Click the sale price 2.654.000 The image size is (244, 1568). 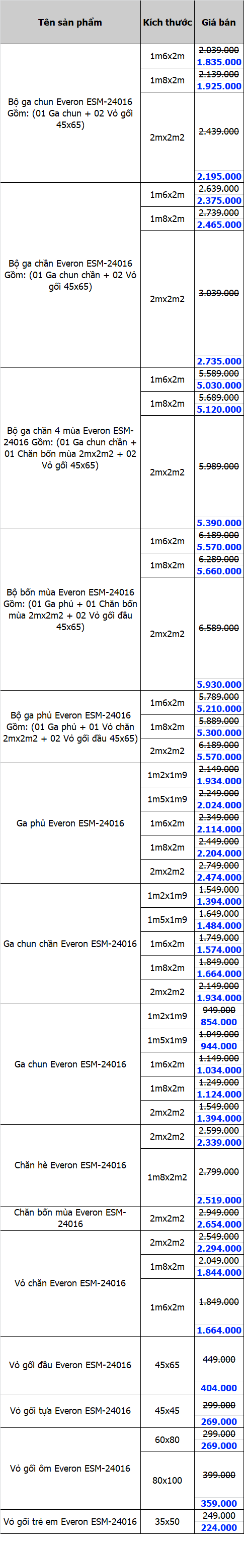pyautogui.click(x=219, y=1224)
